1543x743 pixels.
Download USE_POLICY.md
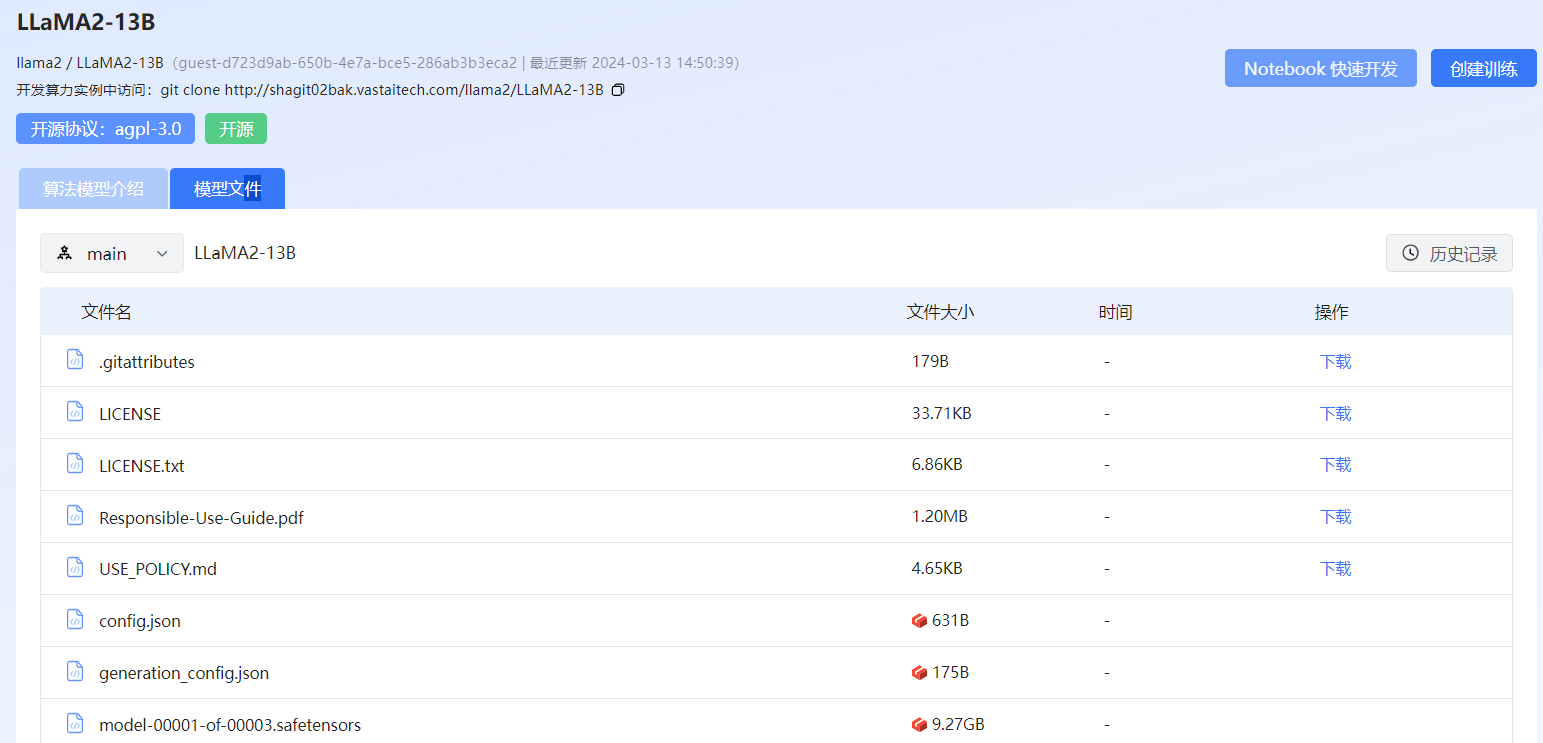pyautogui.click(x=1335, y=569)
